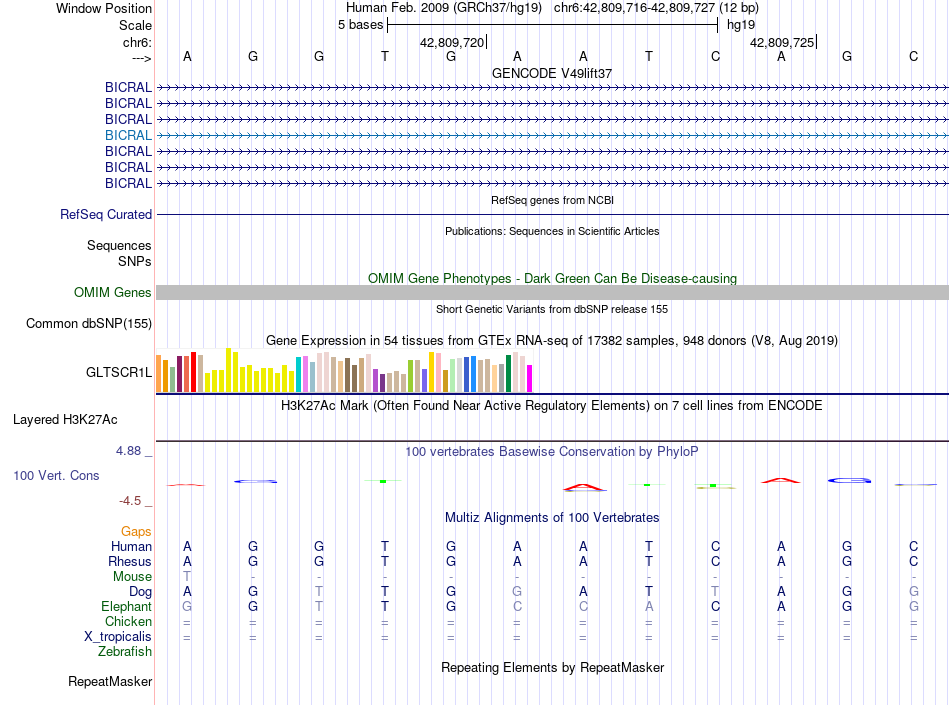The image size is (950, 705).
Task: Select the OMIM Genes track label
Action: click(x=112, y=292)
